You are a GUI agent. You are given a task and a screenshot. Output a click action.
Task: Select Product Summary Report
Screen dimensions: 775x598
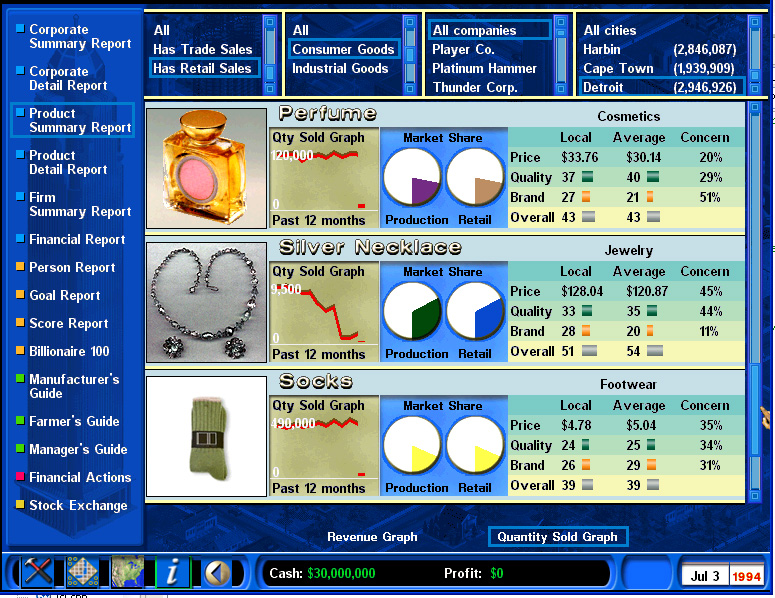point(73,120)
